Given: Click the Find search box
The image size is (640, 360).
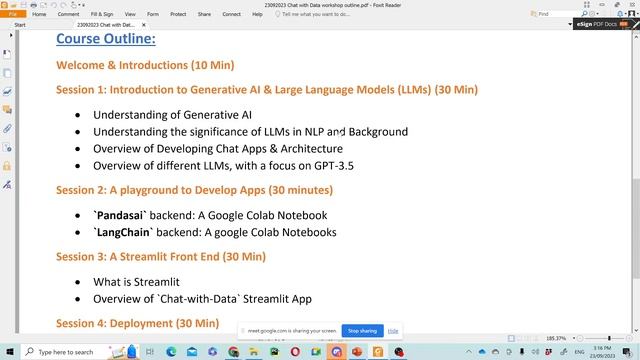Looking at the screenshot, I should coord(558,14).
